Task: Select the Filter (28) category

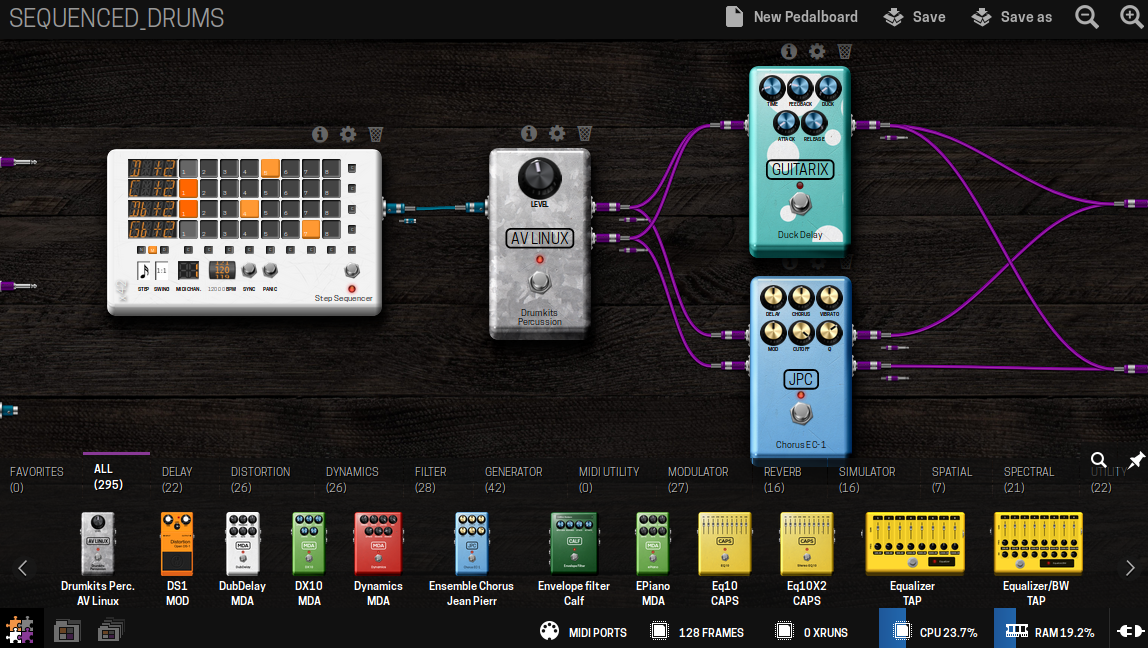Action: pyautogui.click(x=430, y=479)
